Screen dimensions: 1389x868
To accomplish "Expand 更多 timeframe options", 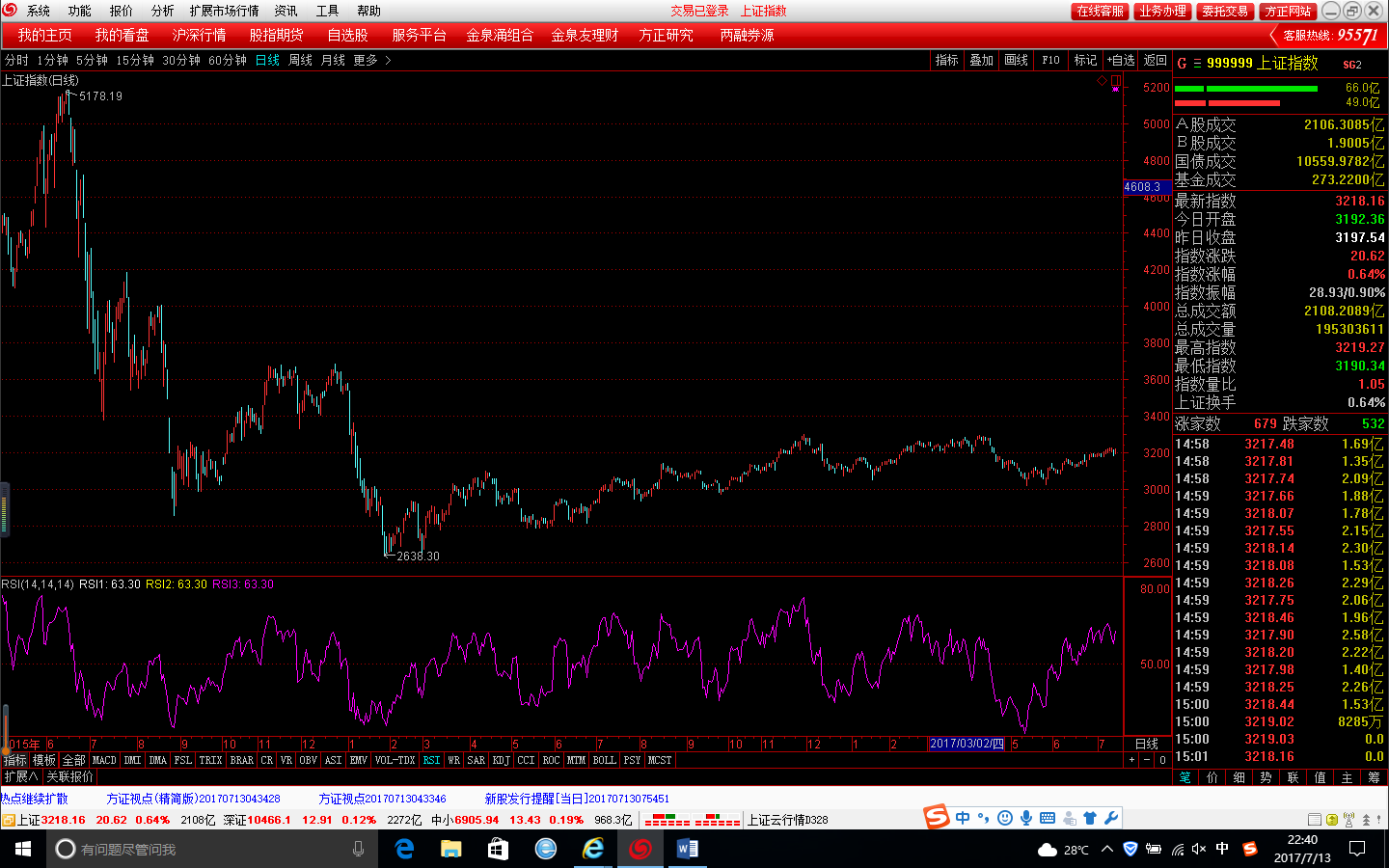I will pyautogui.click(x=371, y=60).
